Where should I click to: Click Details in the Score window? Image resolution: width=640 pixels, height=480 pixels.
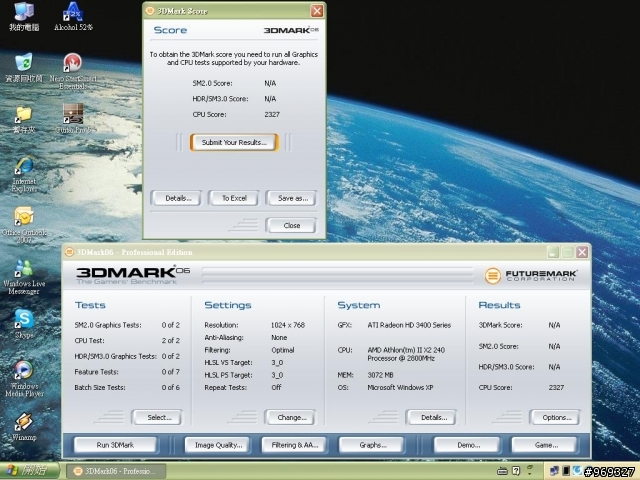176,198
